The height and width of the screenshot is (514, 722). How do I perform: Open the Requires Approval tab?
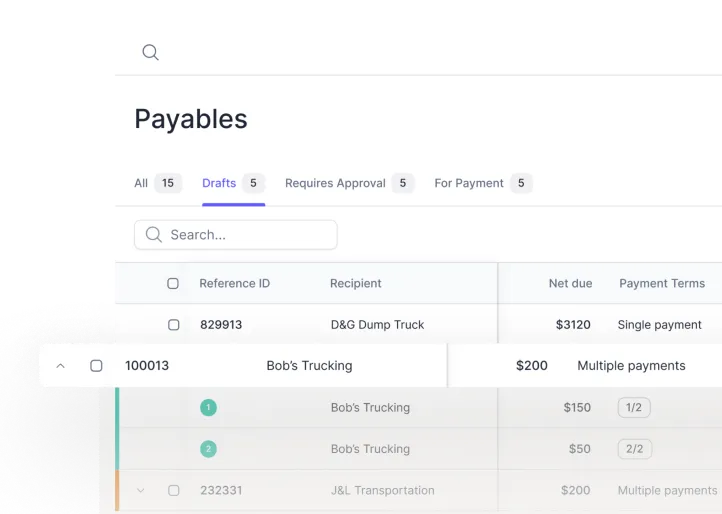coord(349,183)
